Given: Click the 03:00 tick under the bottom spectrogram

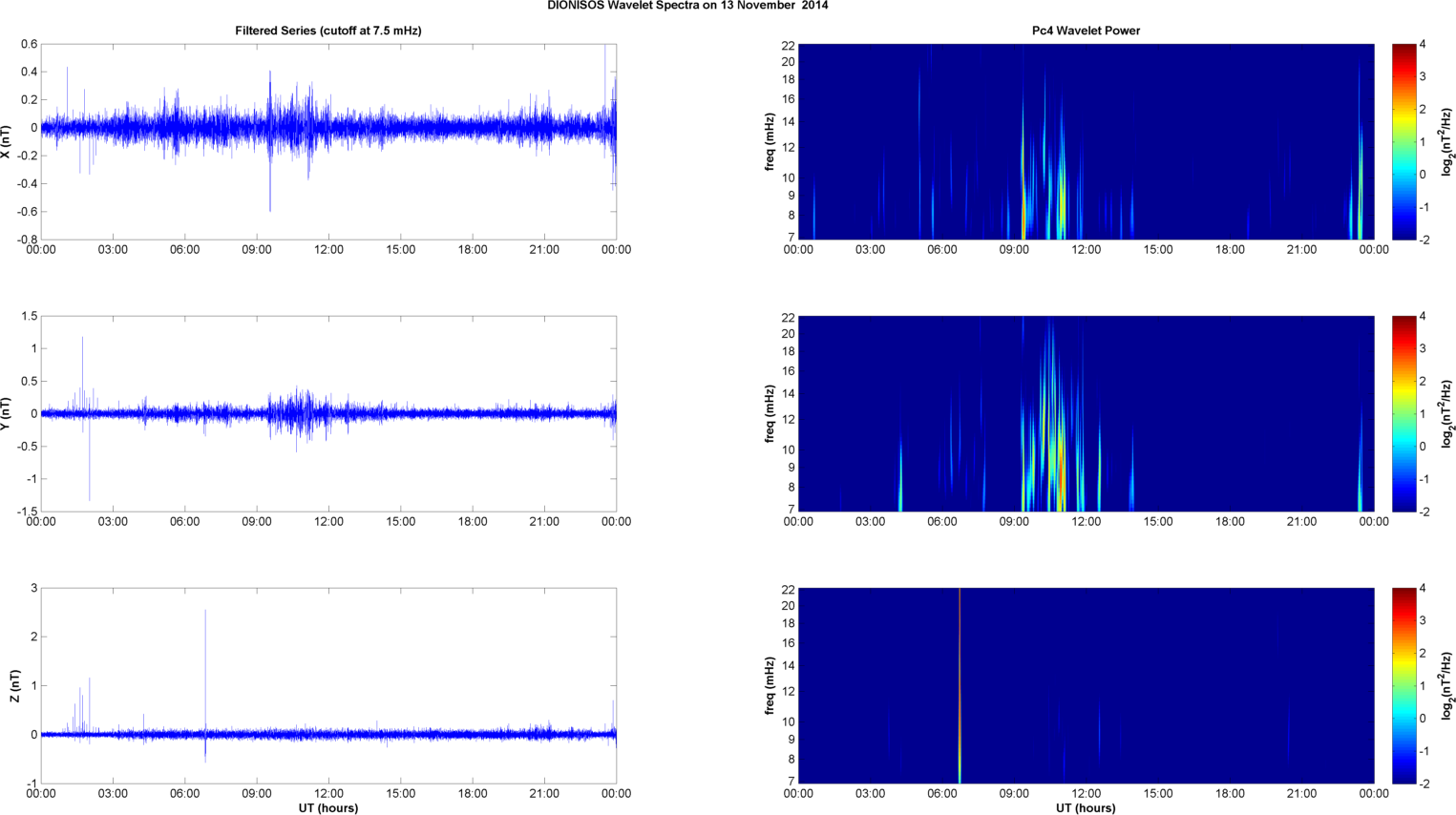Looking at the screenshot, I should [870, 793].
